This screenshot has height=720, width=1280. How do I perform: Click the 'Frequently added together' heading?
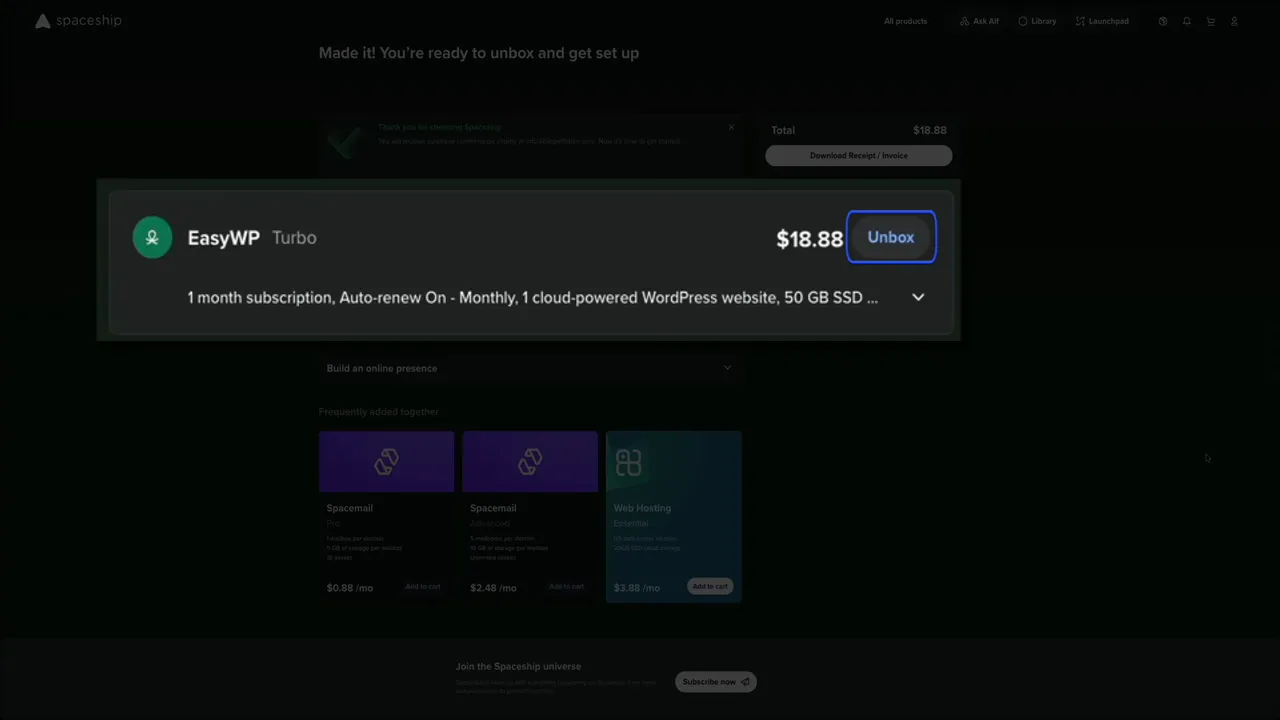click(379, 412)
